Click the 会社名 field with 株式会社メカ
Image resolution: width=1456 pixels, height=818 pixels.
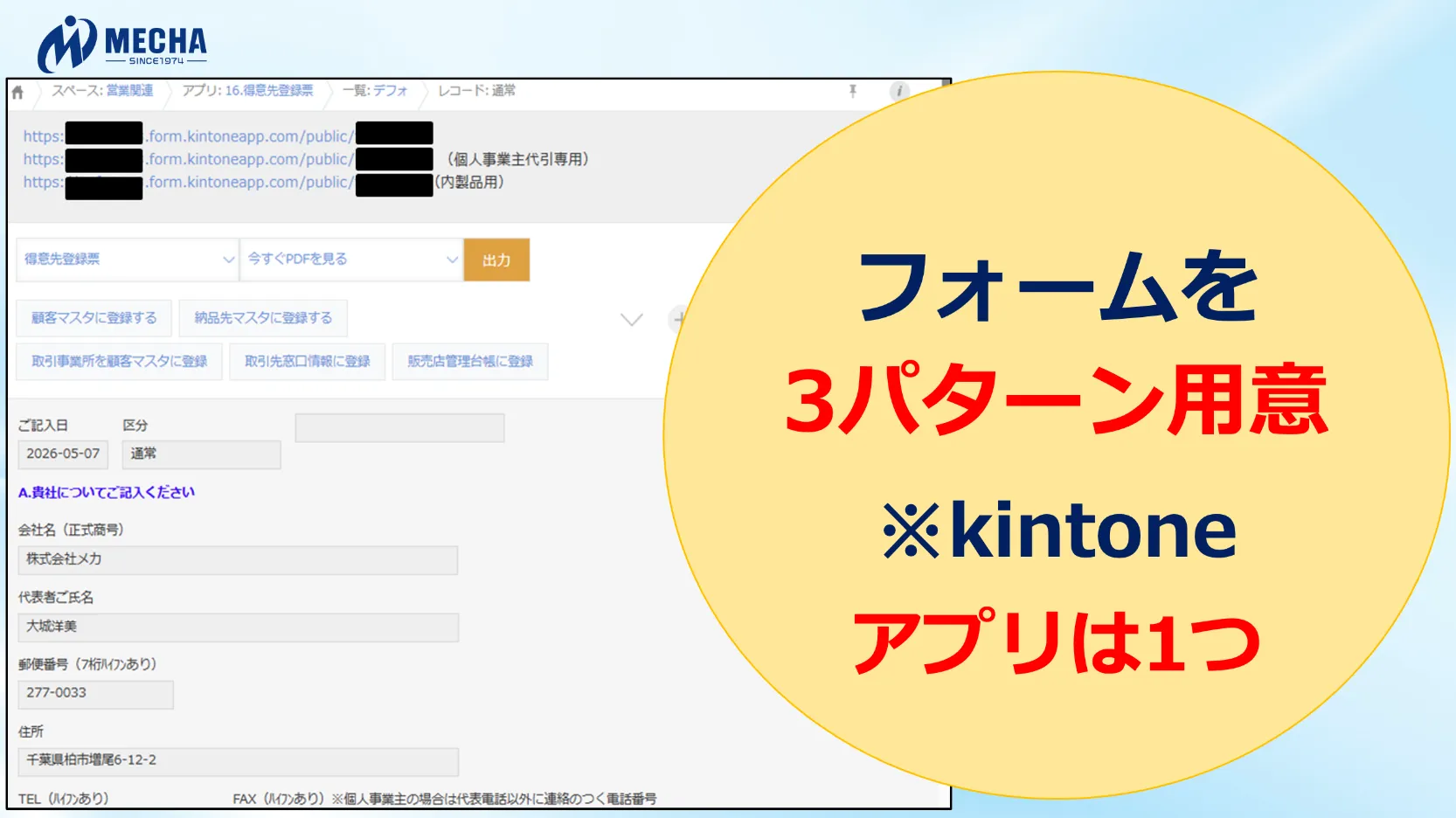tap(239, 560)
